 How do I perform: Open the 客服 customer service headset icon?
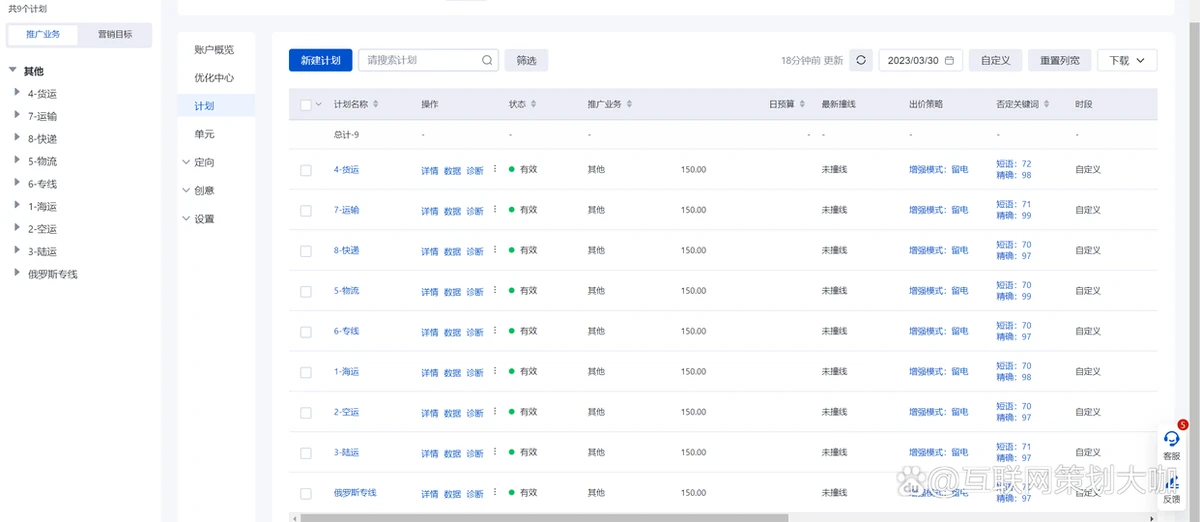coord(1171,439)
